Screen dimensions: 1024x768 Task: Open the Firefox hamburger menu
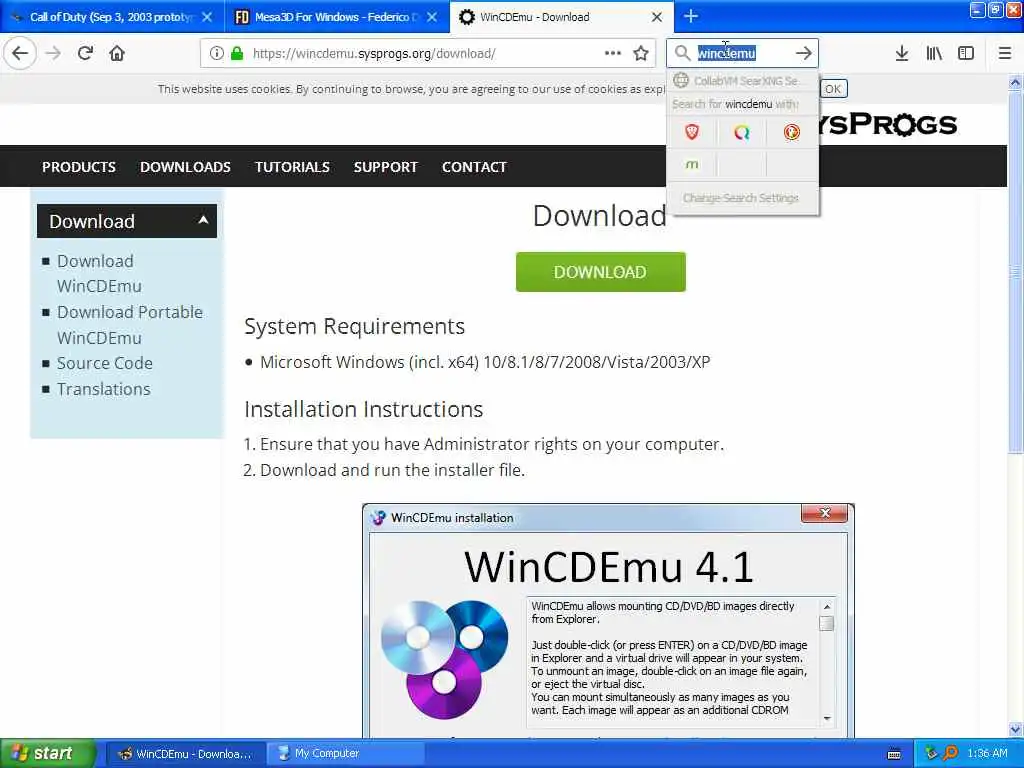[x=1005, y=53]
